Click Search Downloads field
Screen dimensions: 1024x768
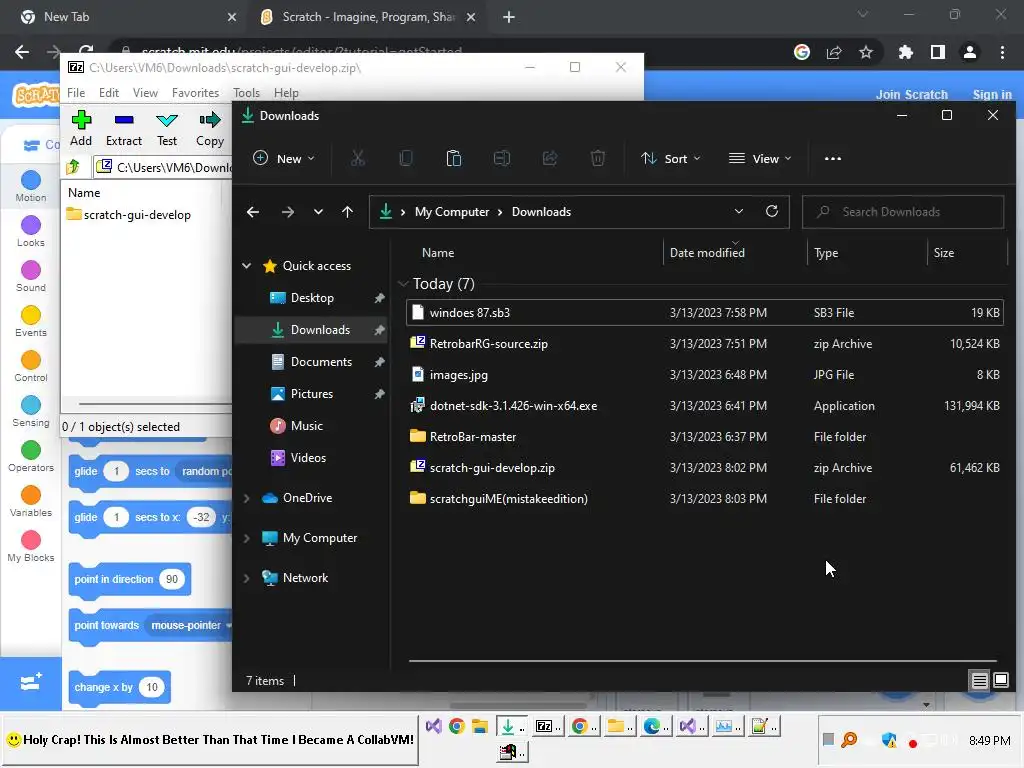pyautogui.click(x=903, y=212)
